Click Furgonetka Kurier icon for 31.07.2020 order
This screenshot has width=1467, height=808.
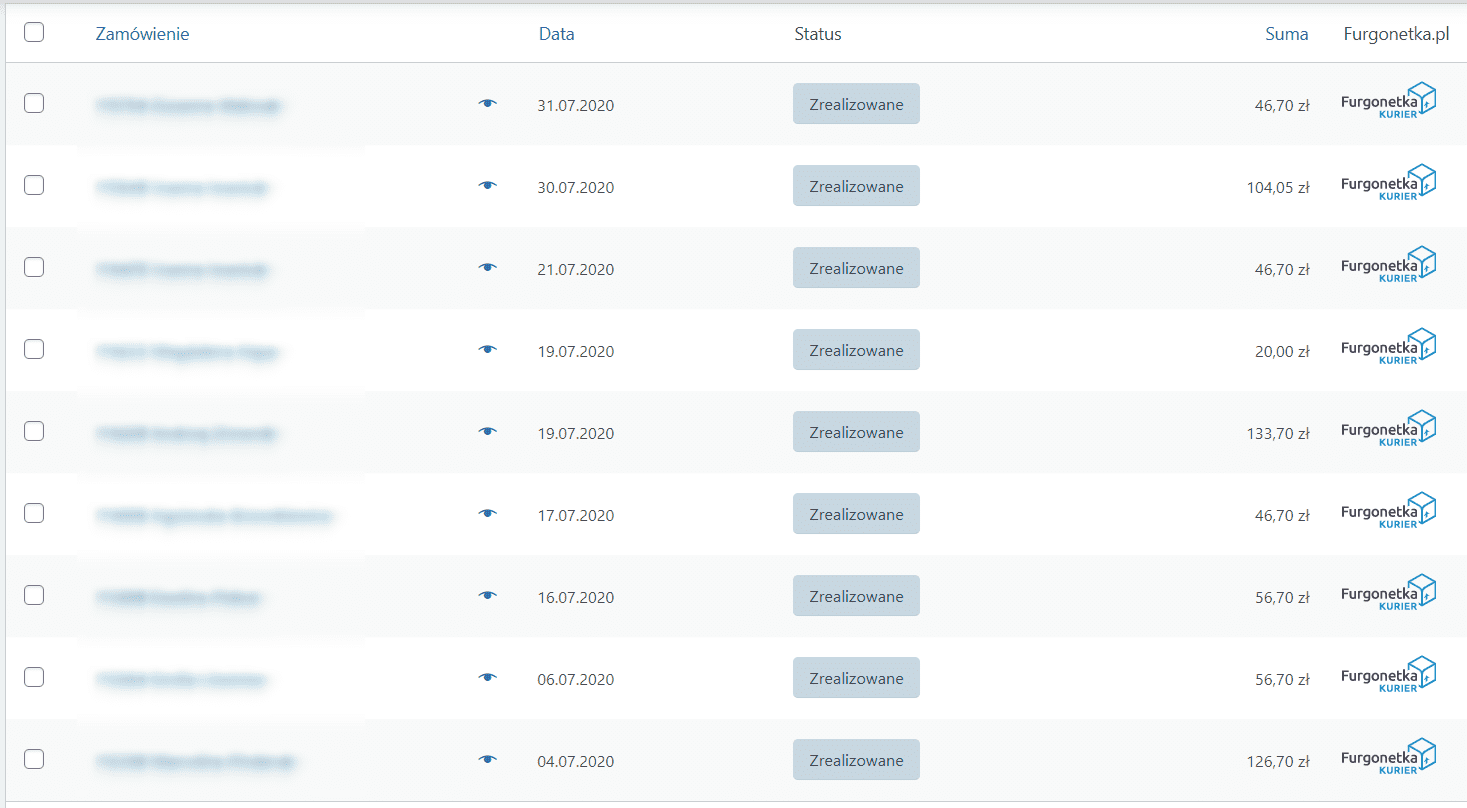tap(1388, 103)
